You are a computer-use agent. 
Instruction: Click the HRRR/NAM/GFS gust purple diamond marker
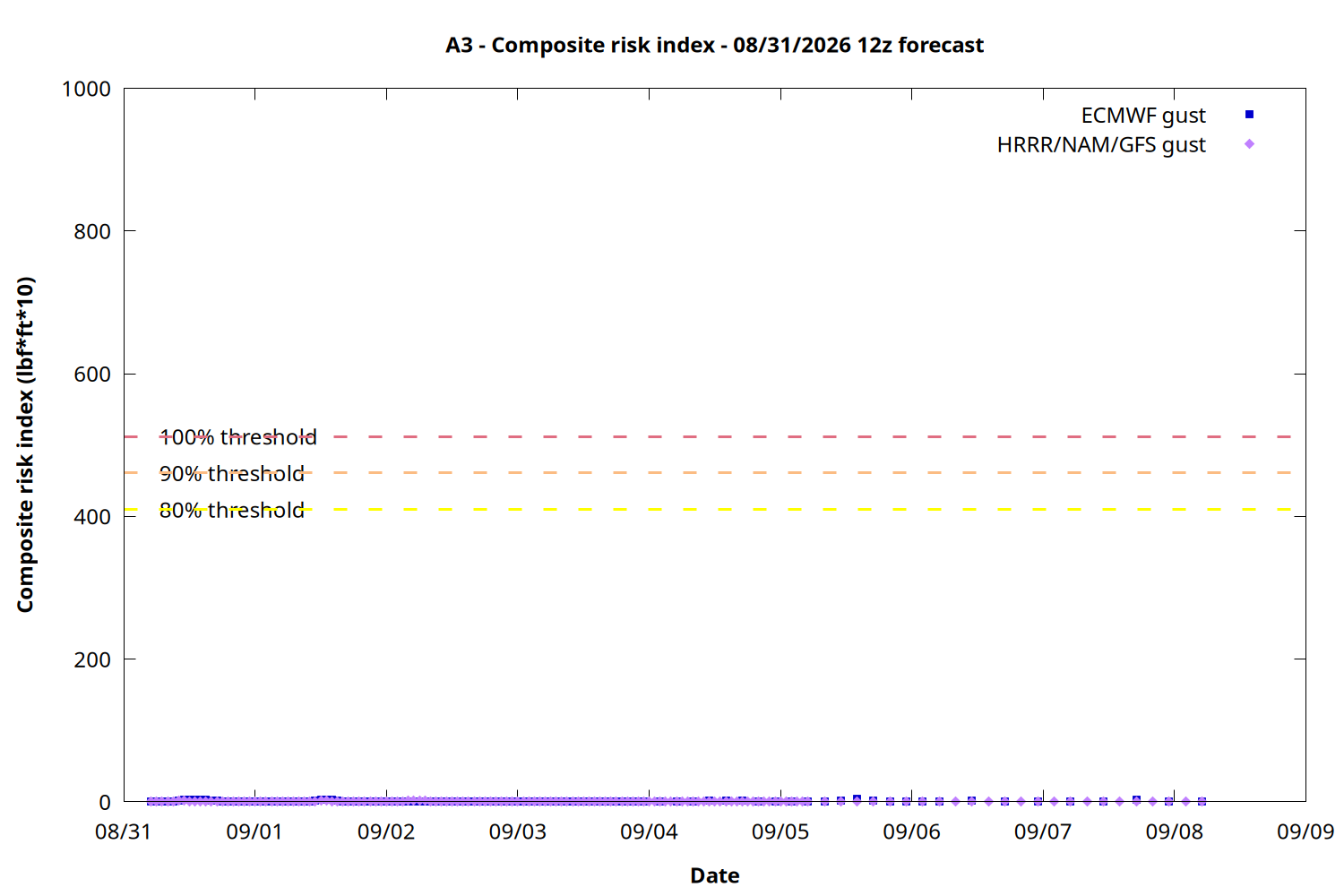1249,144
